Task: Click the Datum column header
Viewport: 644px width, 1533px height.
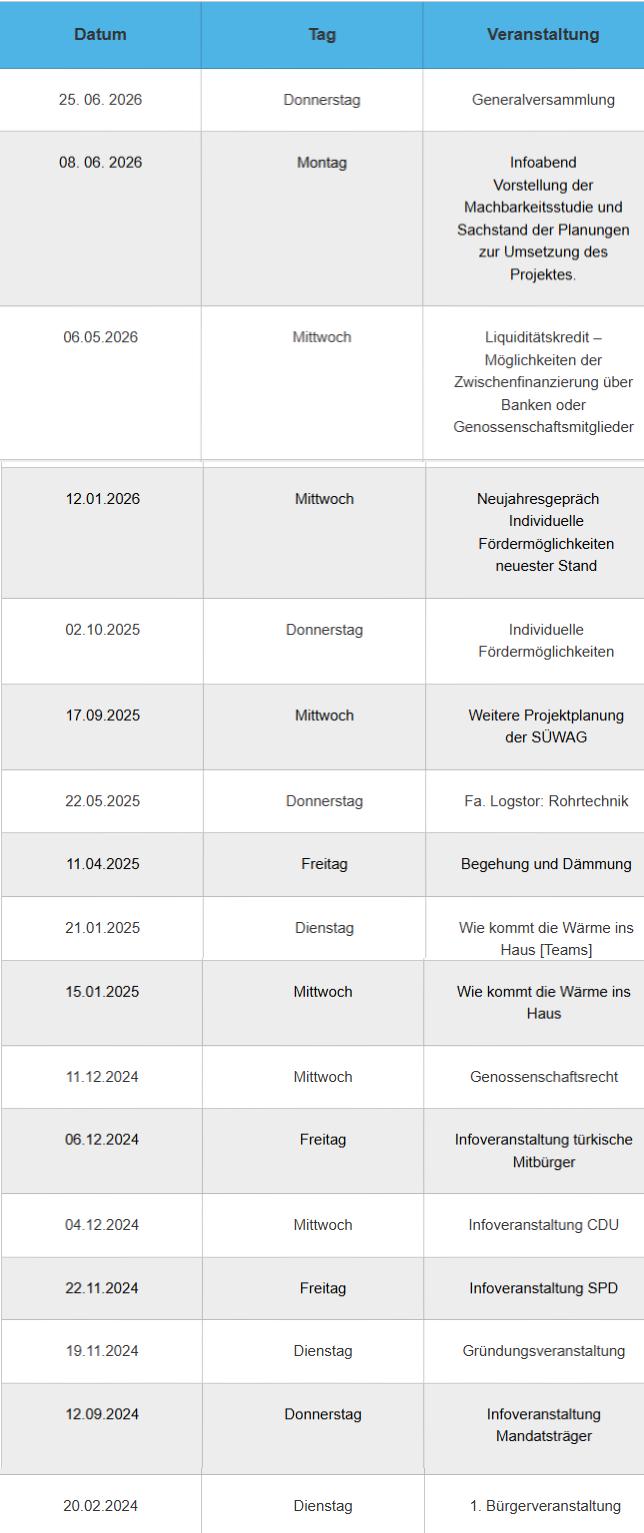Action: pyautogui.click(x=100, y=35)
